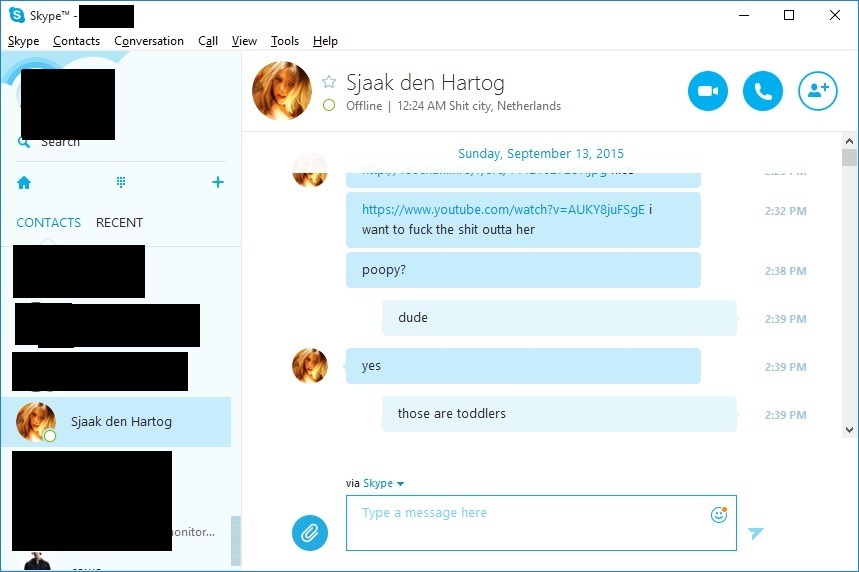This screenshot has width=859, height=572.
Task: Open the Skype menu
Action: click(x=24, y=41)
